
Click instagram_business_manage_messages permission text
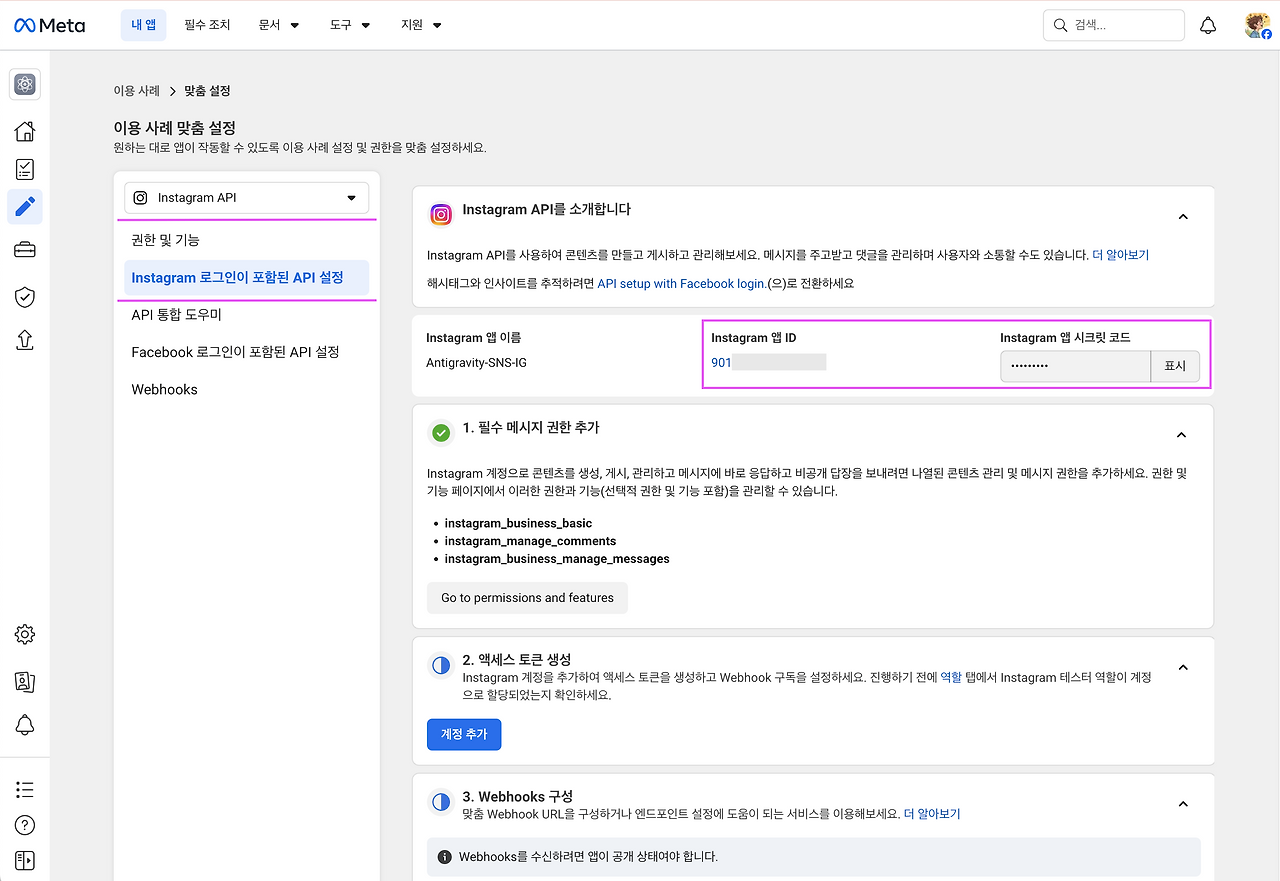557,559
